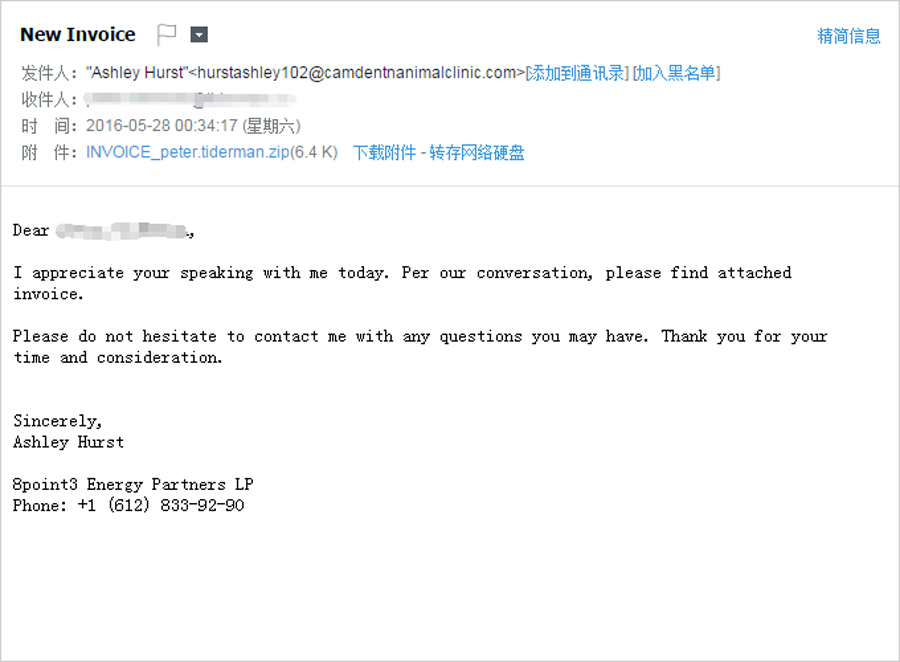Click "8point3 Energy Partners LP" text
Screen dimensions: 900x662
133,485
